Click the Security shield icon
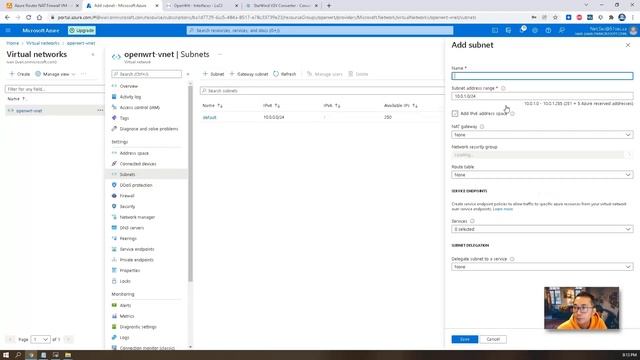The image size is (640, 360). click(114, 206)
